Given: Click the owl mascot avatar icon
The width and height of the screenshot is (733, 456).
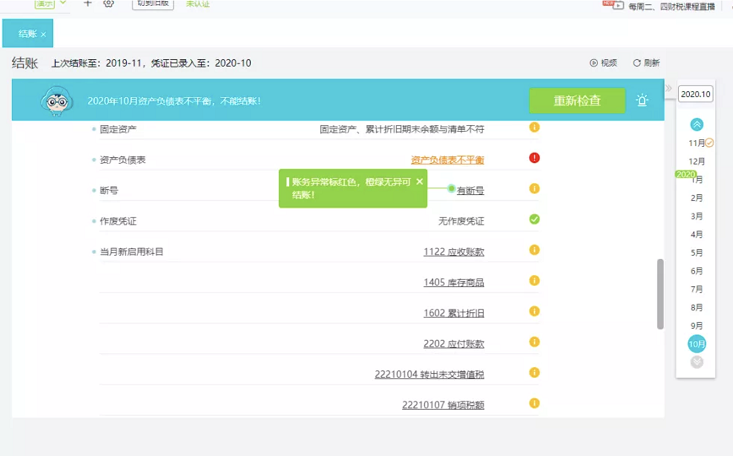Looking at the screenshot, I should [x=56, y=101].
